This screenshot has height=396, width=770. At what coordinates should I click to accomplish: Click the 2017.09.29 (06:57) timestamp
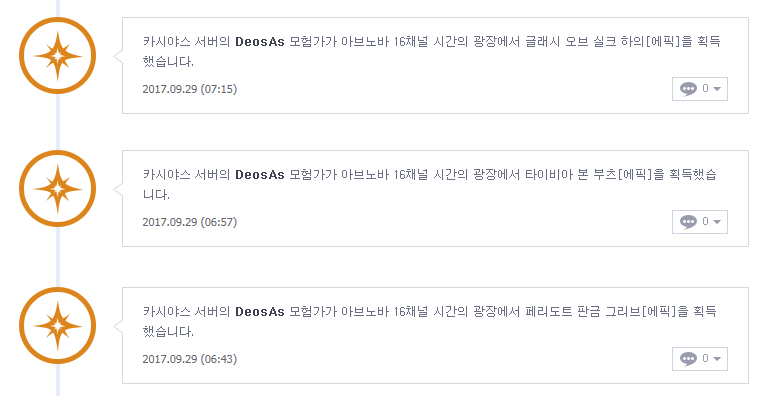[190, 222]
